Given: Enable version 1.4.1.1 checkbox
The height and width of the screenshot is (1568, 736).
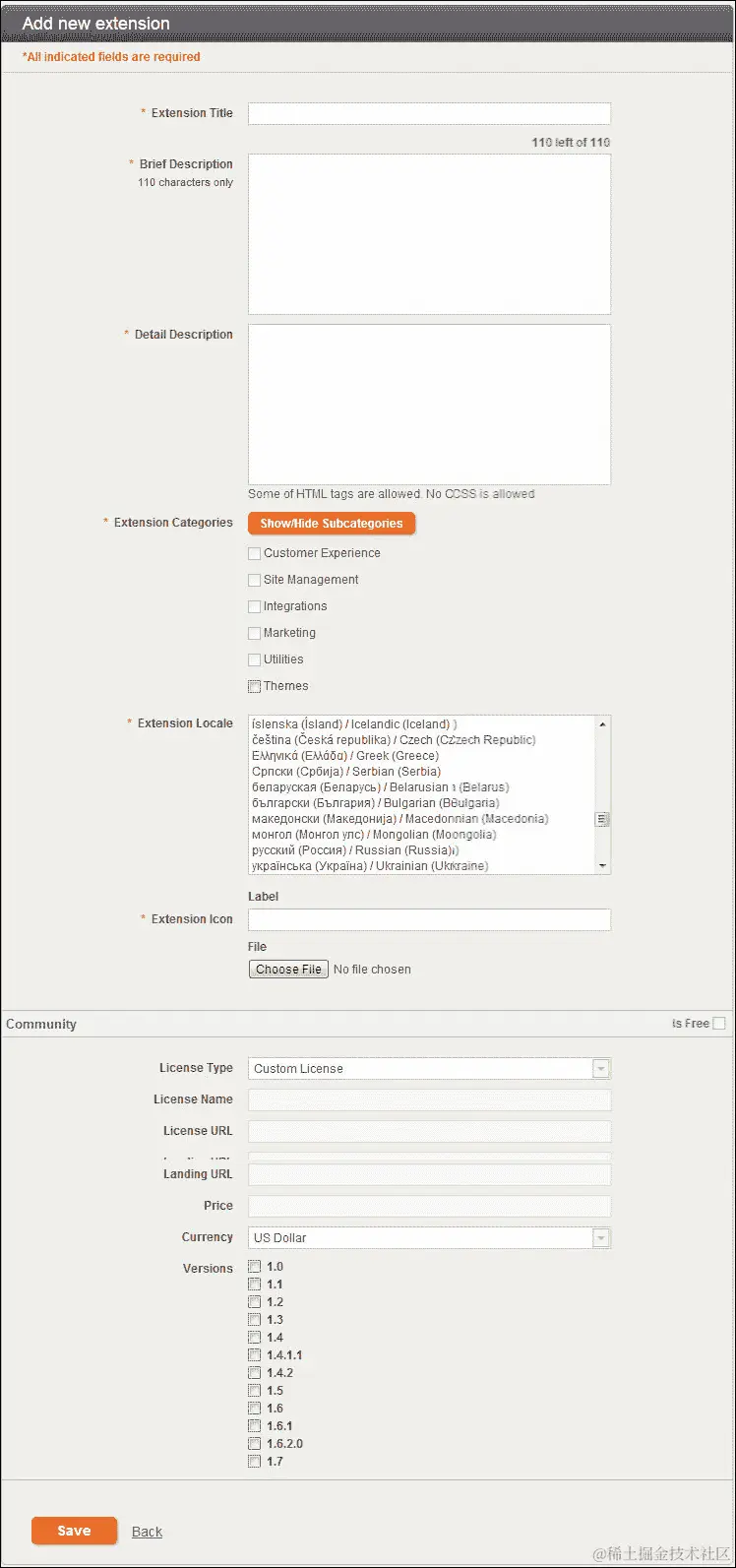Looking at the screenshot, I should click(x=255, y=1355).
